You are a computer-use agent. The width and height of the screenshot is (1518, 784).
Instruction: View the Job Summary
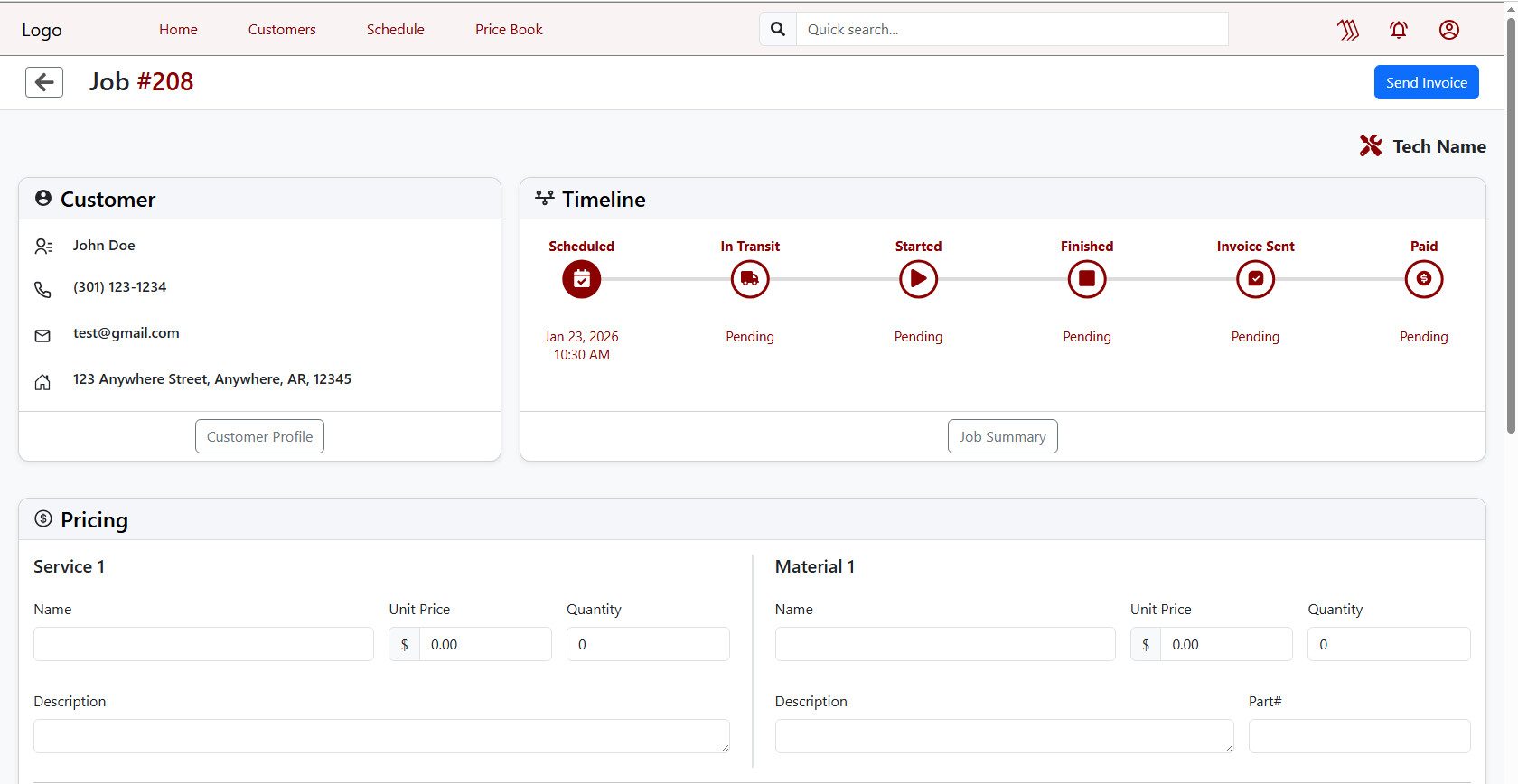click(1002, 436)
